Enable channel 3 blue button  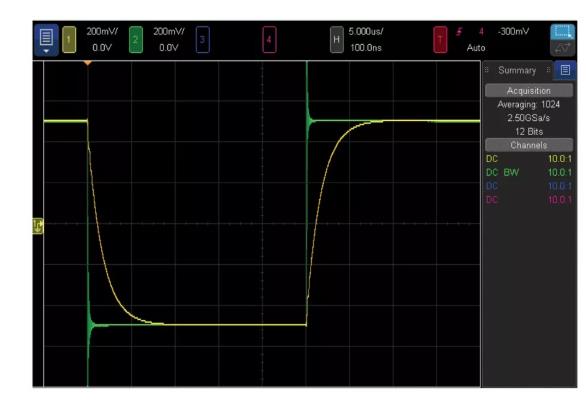coord(203,40)
